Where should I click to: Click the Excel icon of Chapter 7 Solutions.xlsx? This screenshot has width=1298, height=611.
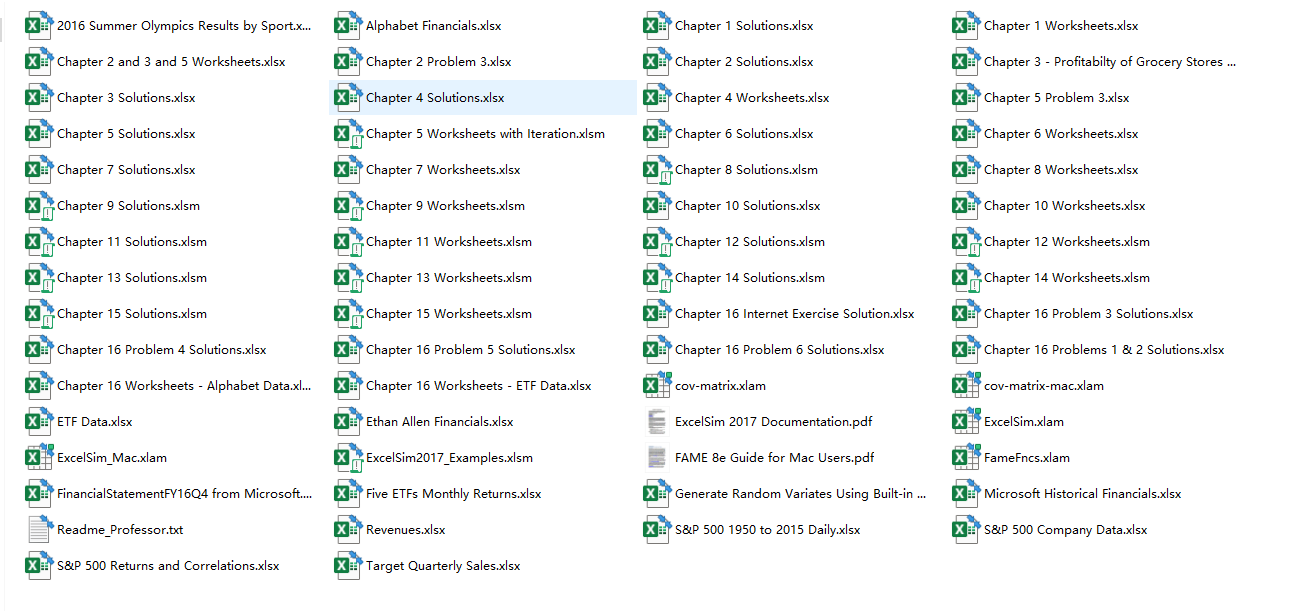(39, 170)
